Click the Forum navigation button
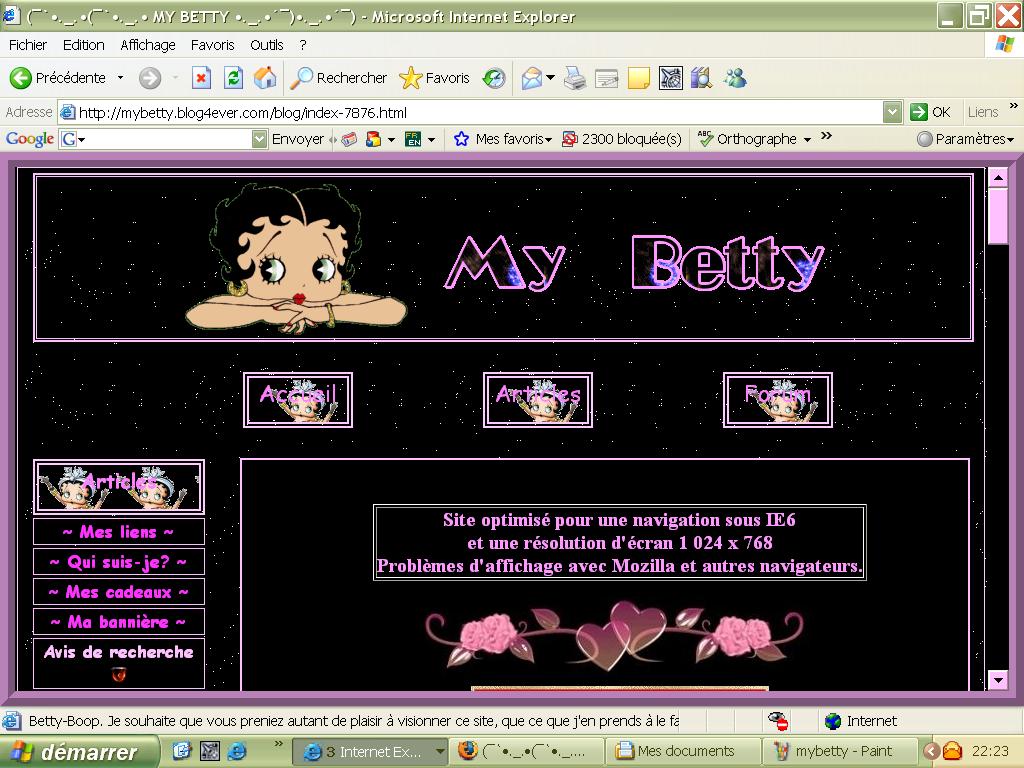This screenshot has height=768, width=1024. (778, 400)
